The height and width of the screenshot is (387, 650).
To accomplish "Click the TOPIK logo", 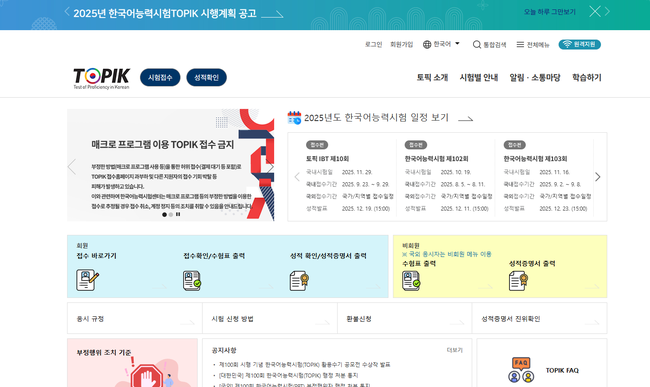I will pos(102,78).
